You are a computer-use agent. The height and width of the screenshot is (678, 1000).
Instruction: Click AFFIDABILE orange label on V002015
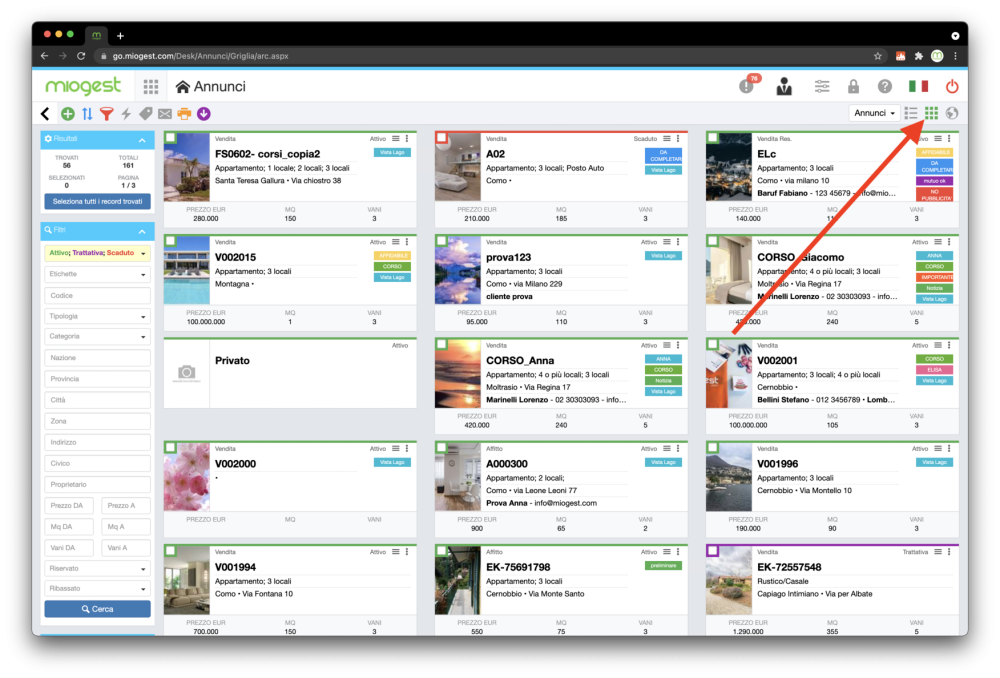[x=392, y=256]
